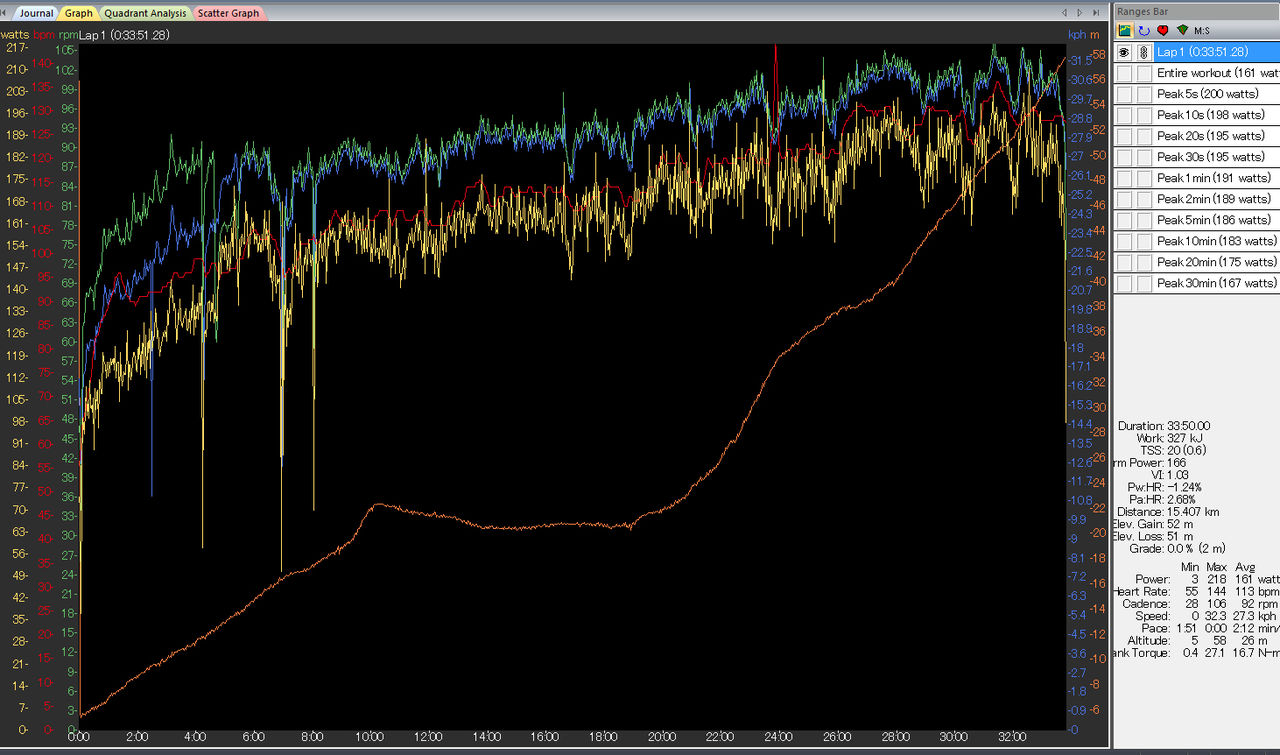1280x755 pixels.
Task: Check the second checkbox for Peak 5min
Action: pyautogui.click(x=1144, y=220)
